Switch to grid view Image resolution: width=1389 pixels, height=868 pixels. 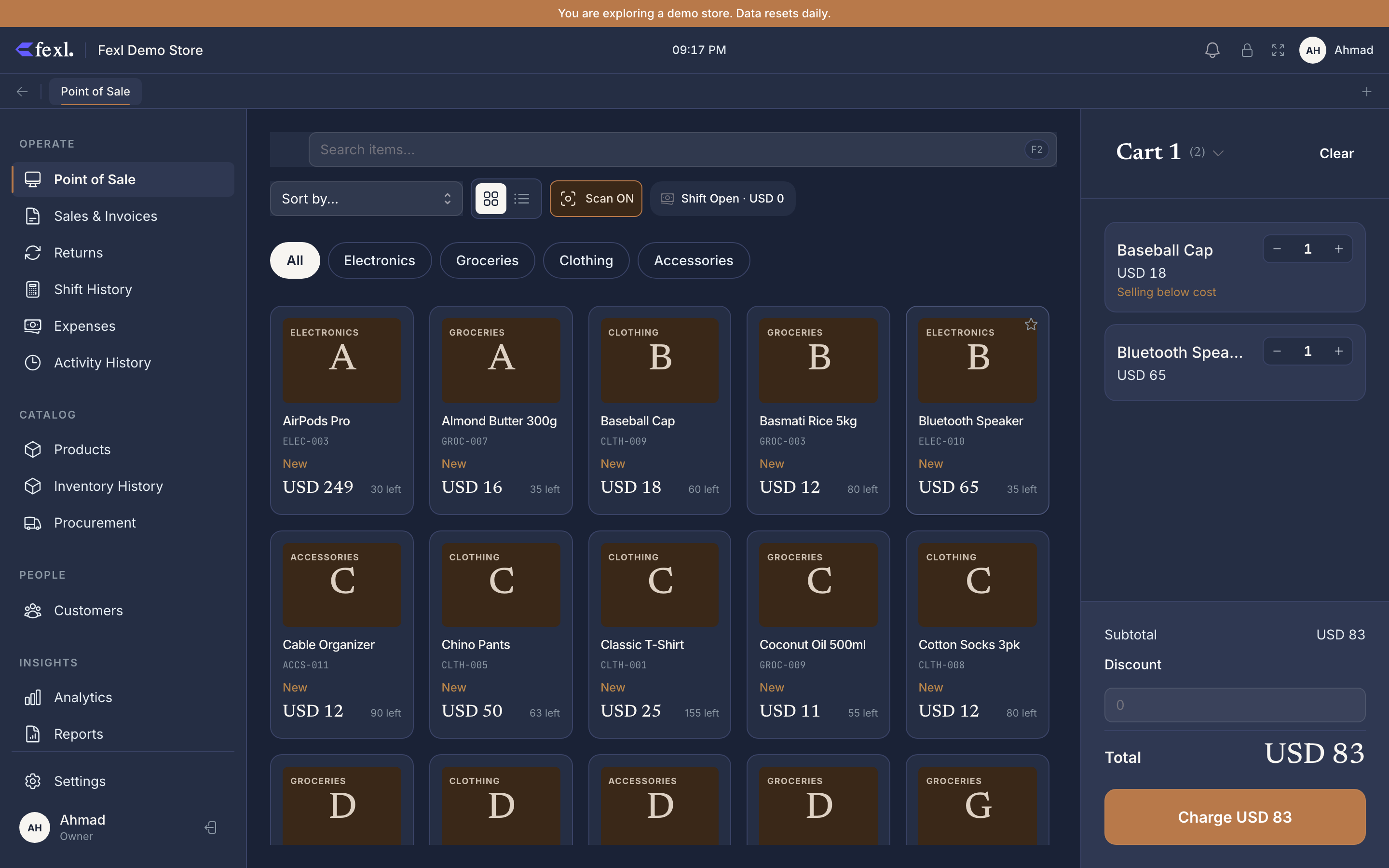491,199
